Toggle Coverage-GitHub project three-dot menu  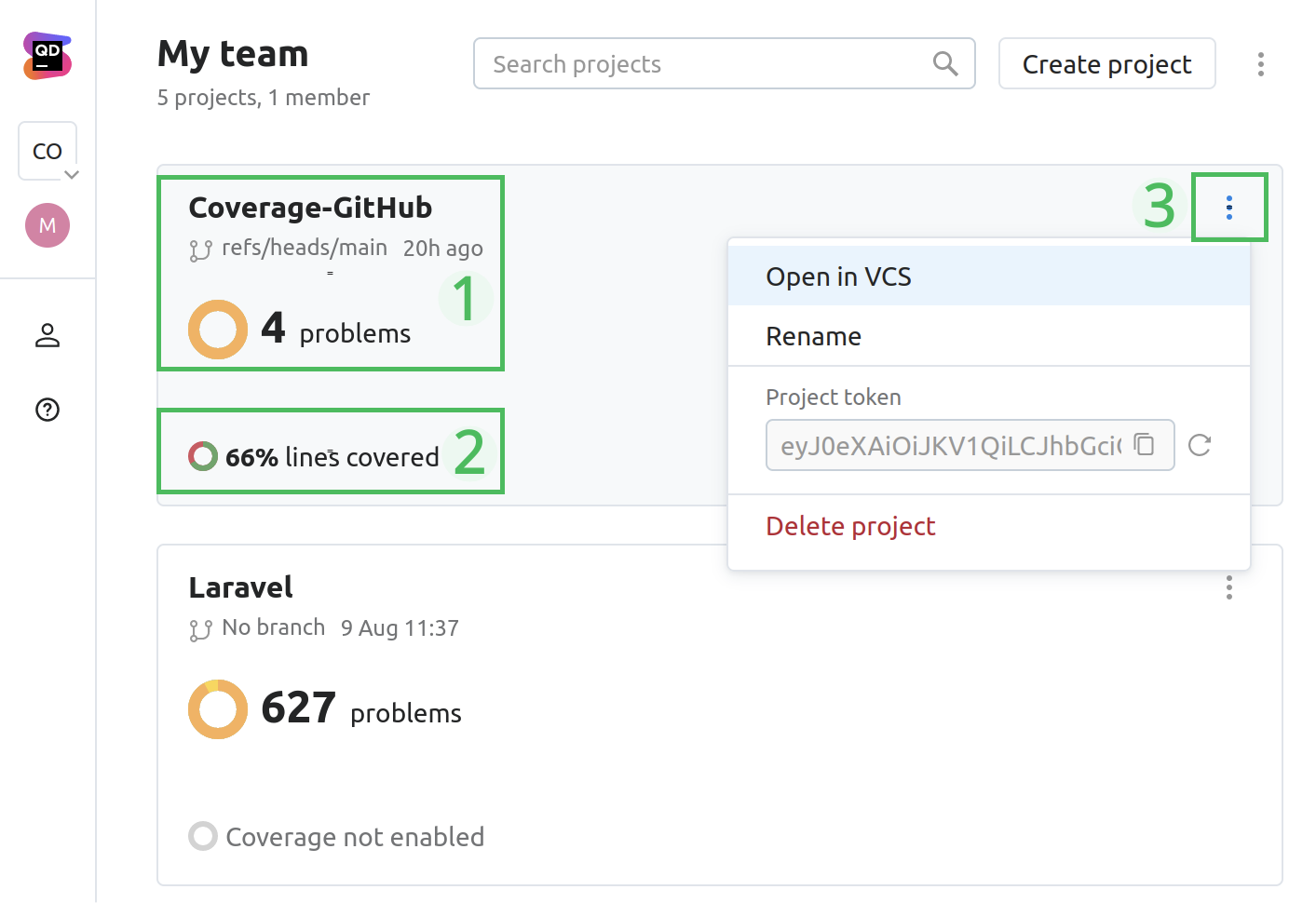click(x=1229, y=208)
